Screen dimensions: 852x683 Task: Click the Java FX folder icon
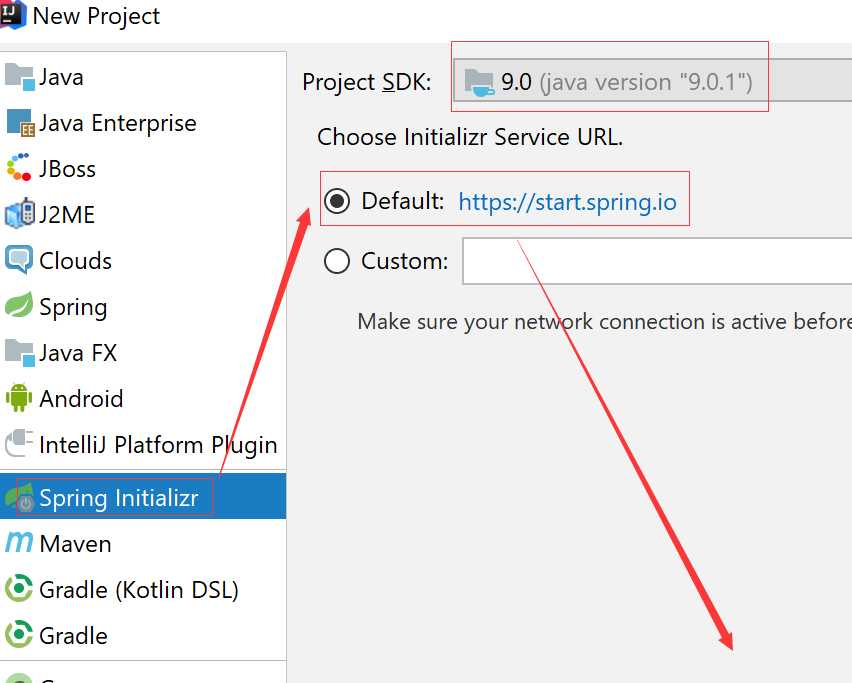point(20,352)
